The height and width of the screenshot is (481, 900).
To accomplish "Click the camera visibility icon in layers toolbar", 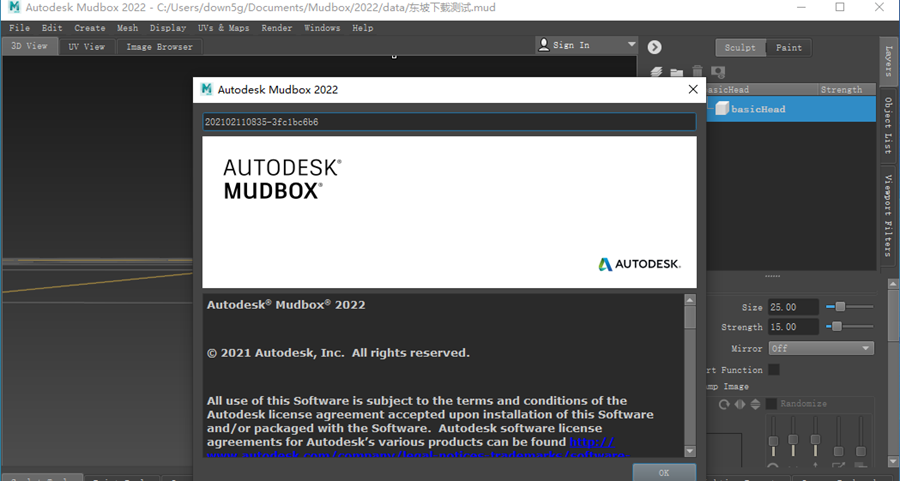I will pos(718,72).
